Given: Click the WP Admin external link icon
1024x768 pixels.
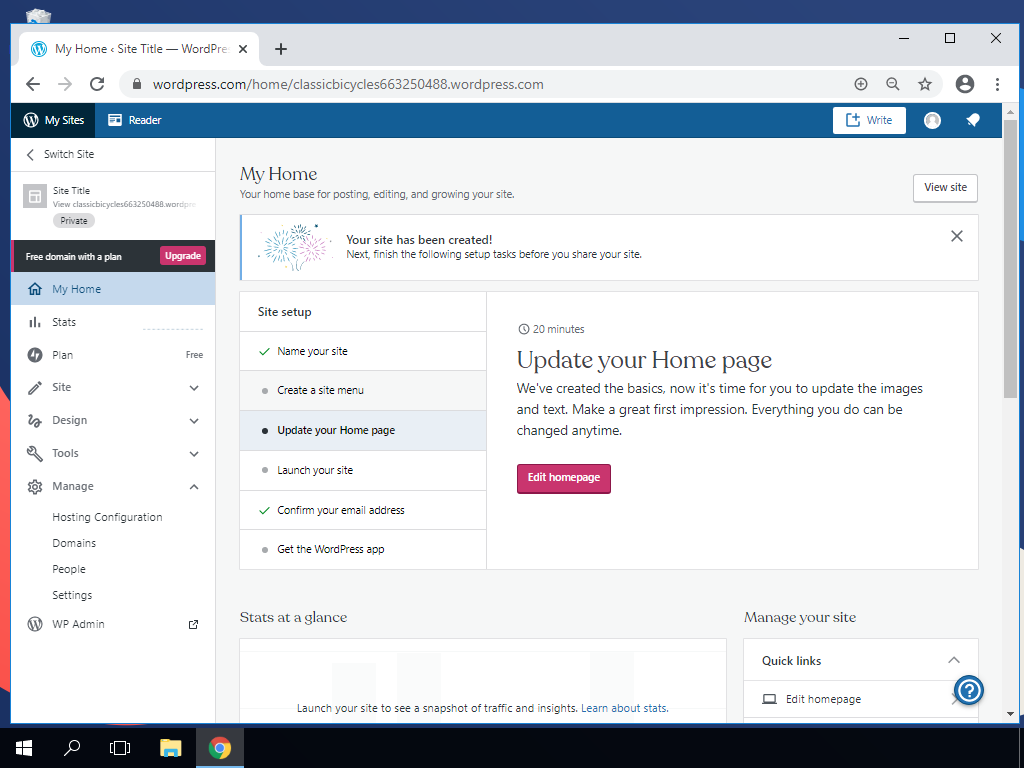Looking at the screenshot, I should pos(193,624).
